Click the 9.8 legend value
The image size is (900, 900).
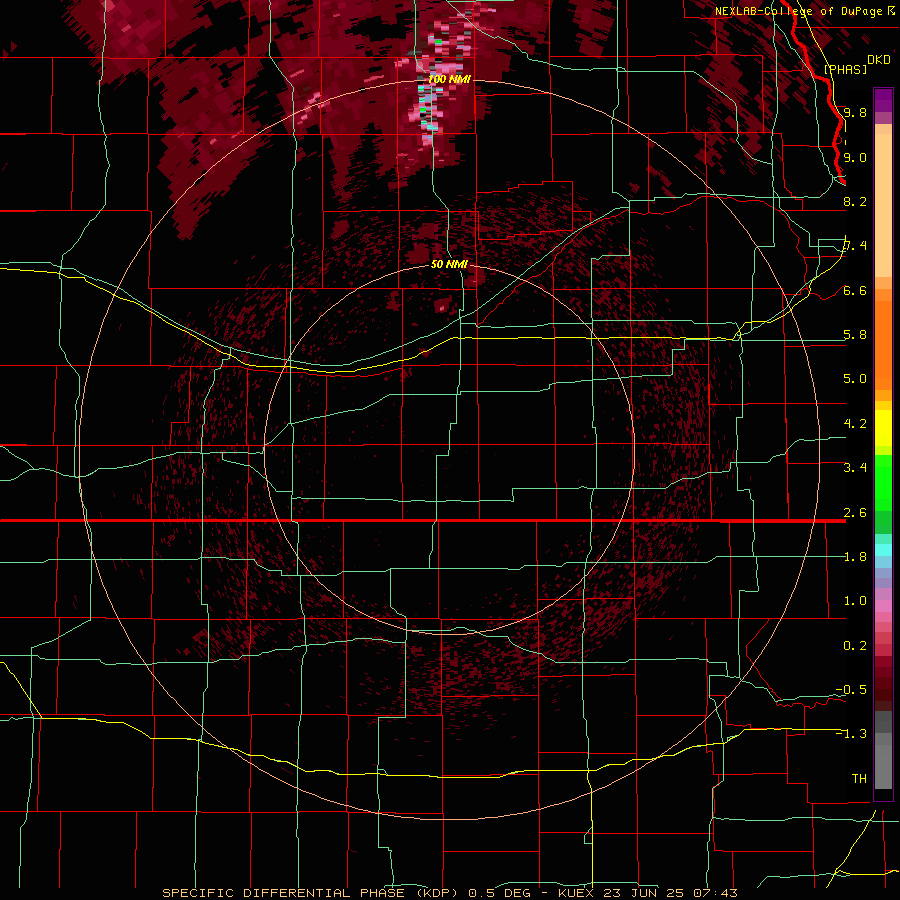pos(855,112)
